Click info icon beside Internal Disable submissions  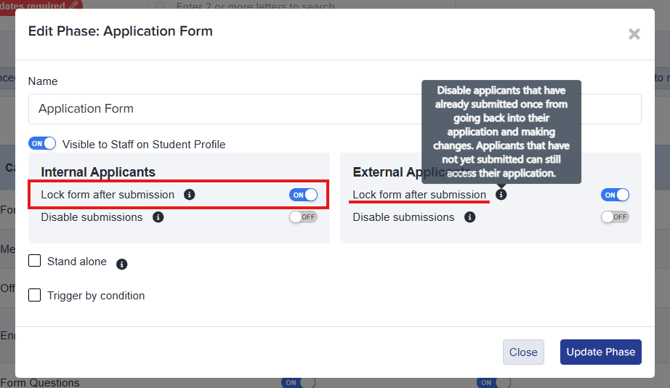[x=158, y=217]
